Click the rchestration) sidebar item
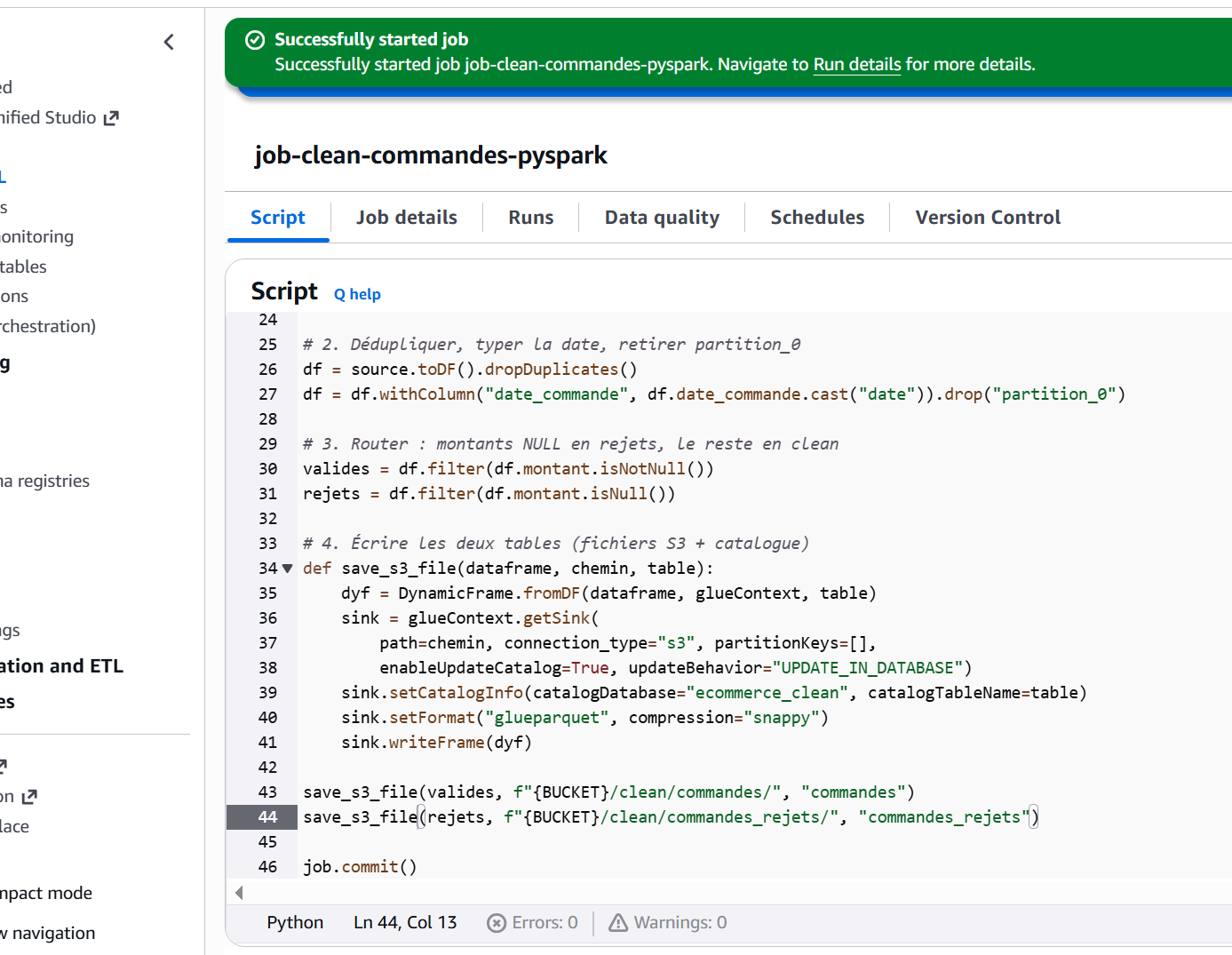The height and width of the screenshot is (955, 1232). point(48,327)
